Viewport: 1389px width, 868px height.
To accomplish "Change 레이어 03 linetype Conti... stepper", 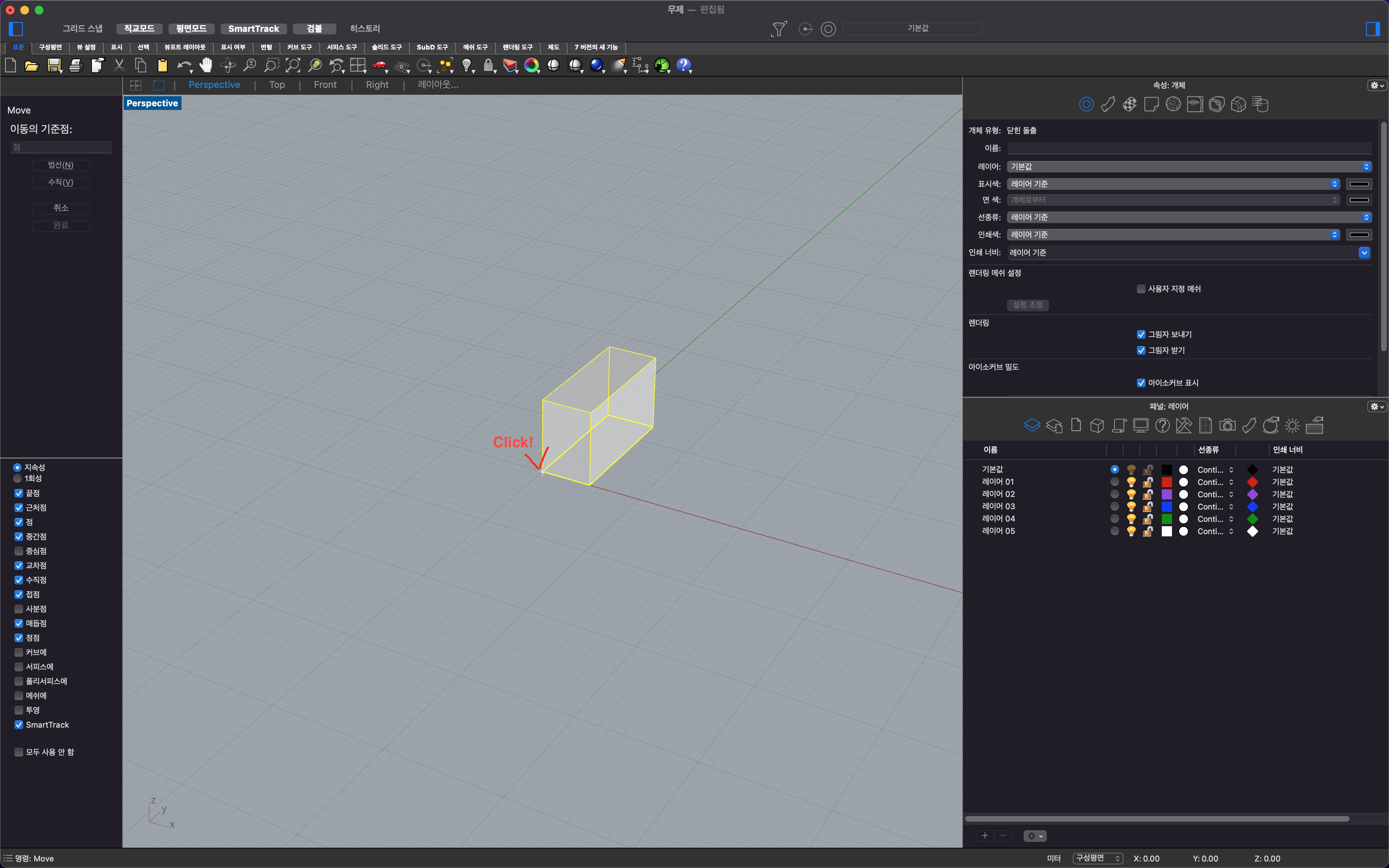I will [x=1231, y=506].
